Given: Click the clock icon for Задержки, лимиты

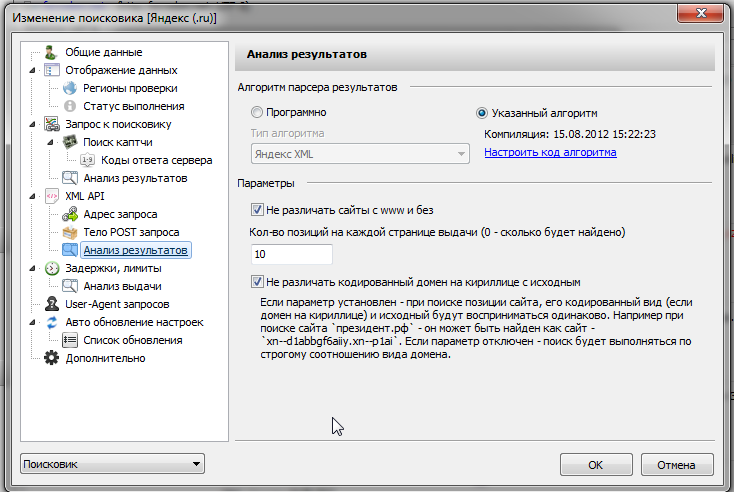Looking at the screenshot, I should tap(52, 268).
